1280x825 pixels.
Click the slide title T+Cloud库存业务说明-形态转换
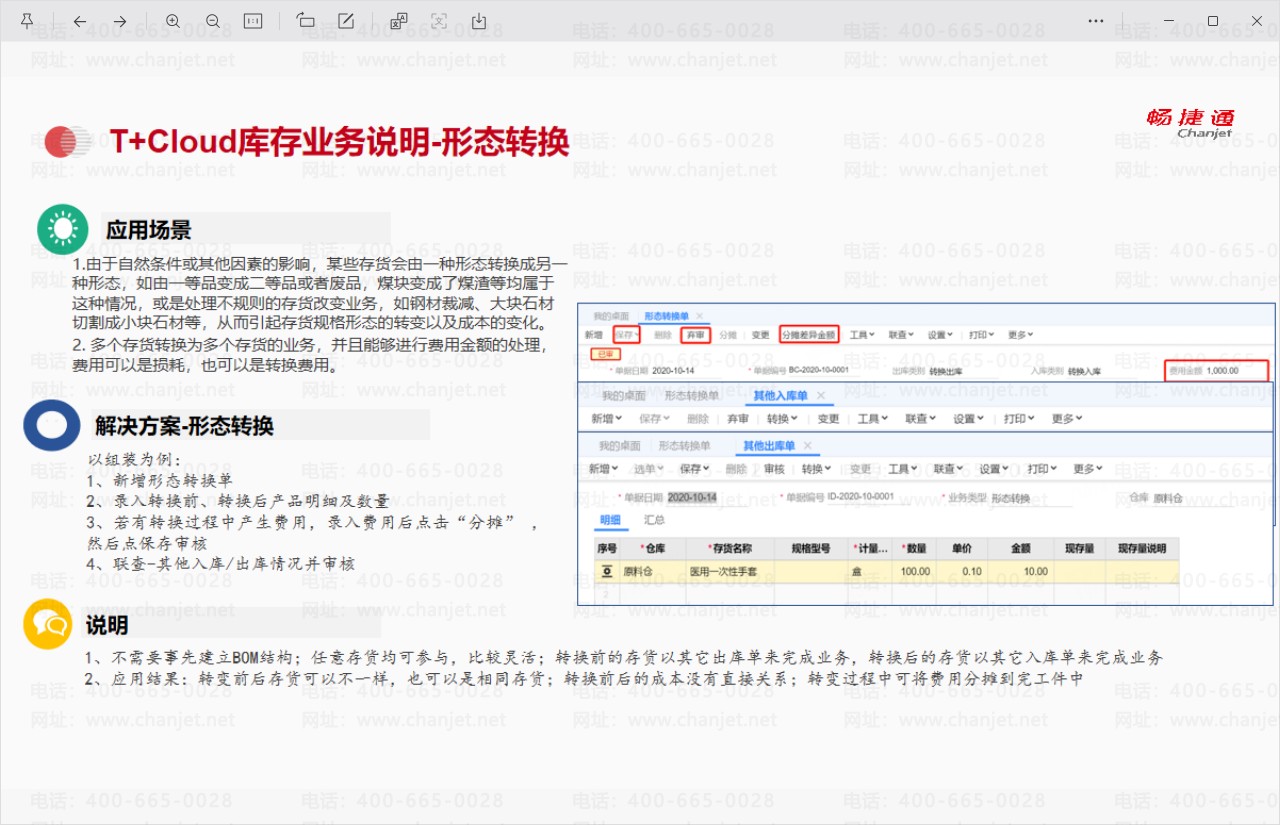click(x=339, y=141)
